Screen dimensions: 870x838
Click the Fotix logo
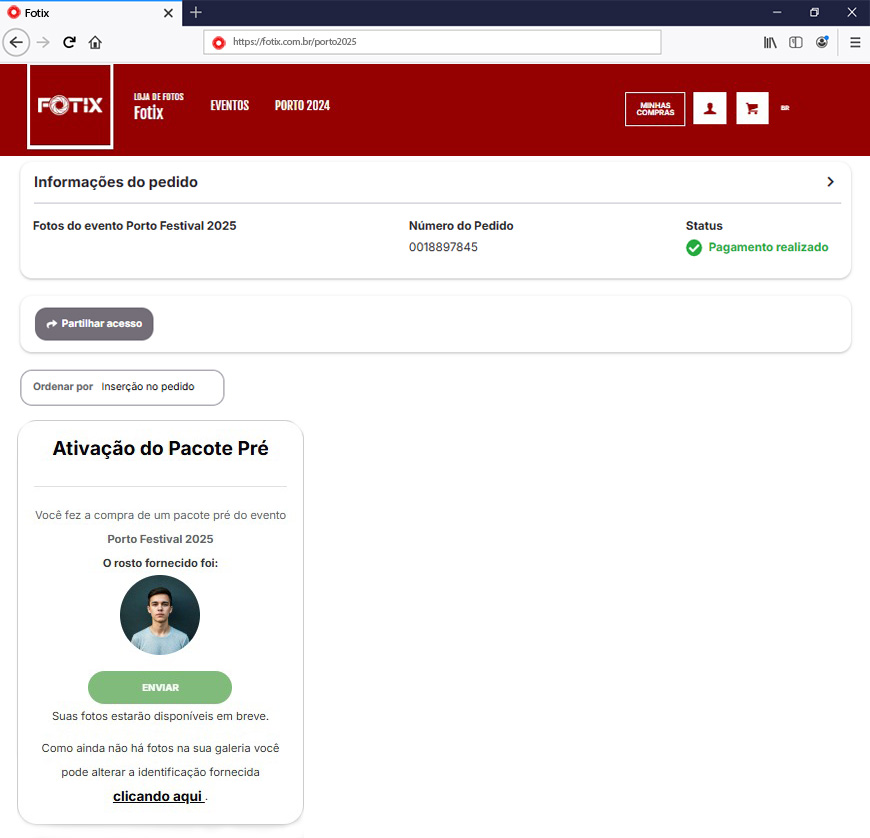pyautogui.click(x=70, y=107)
